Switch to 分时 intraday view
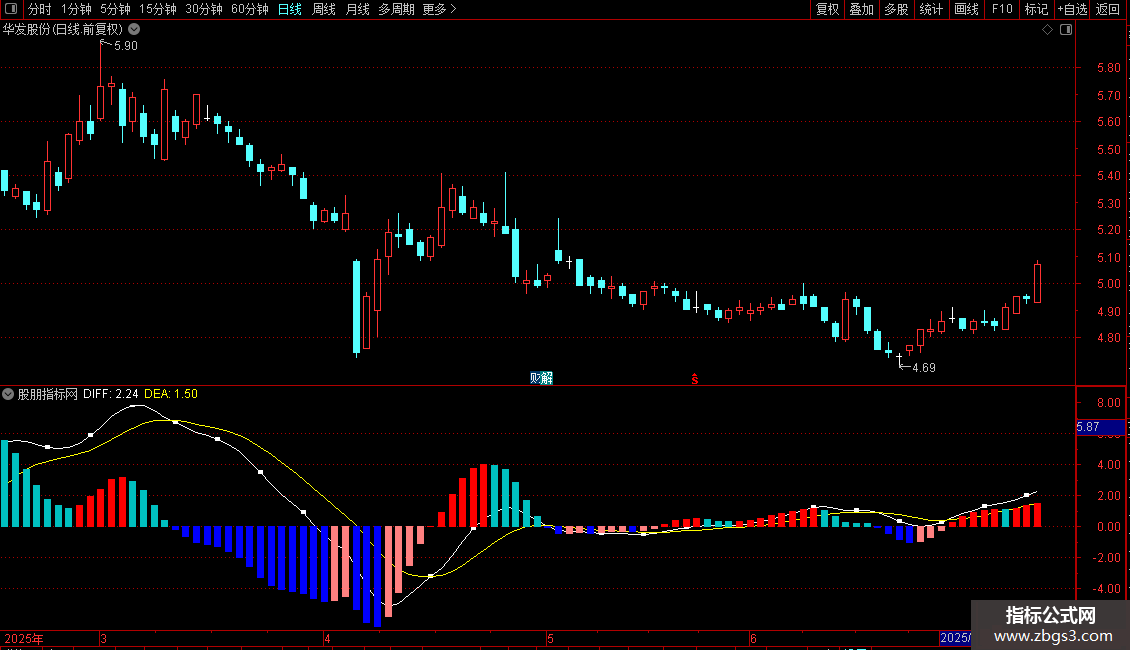The height and width of the screenshot is (650, 1130). pyautogui.click(x=40, y=9)
